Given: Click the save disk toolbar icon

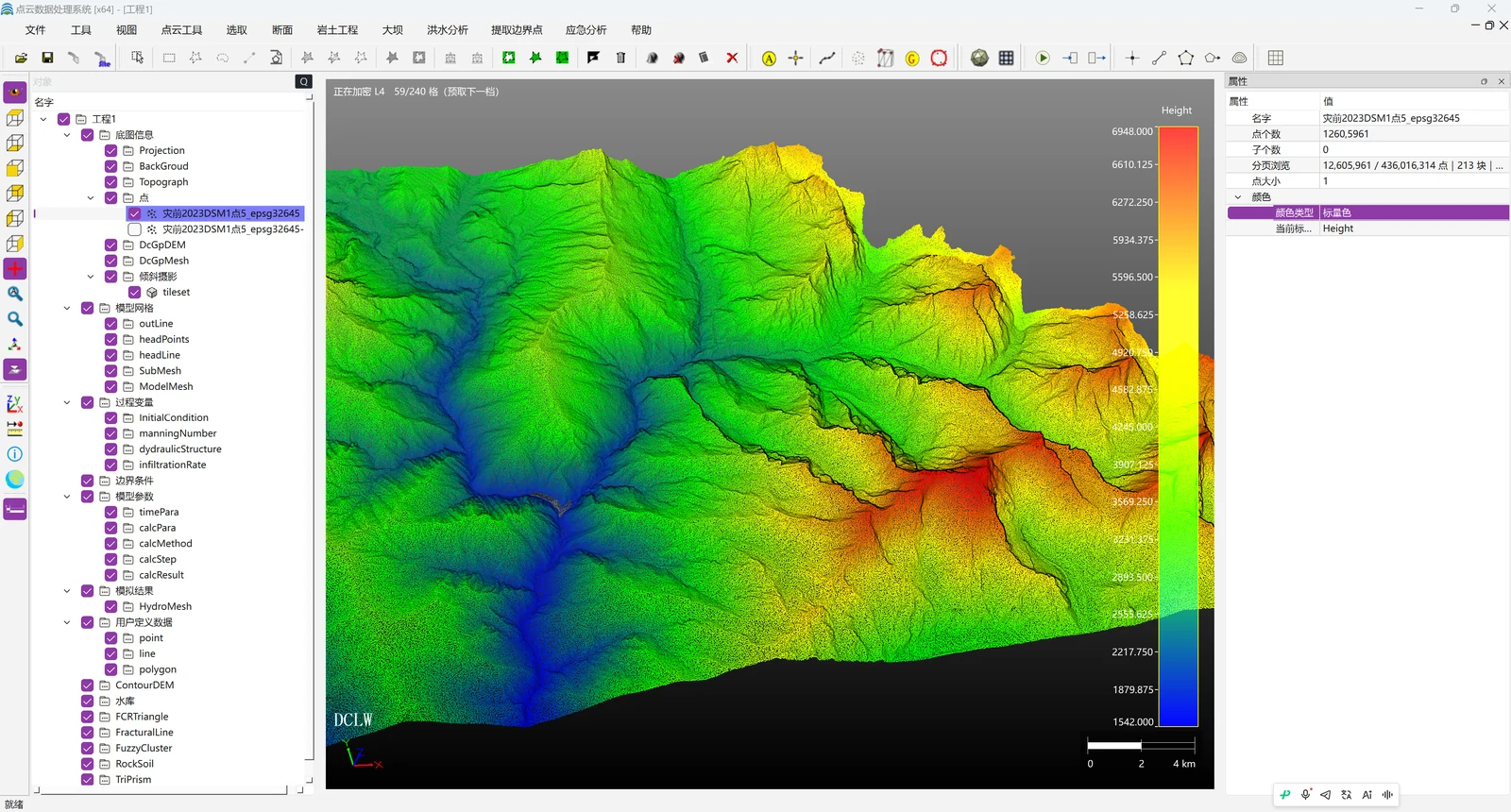Looking at the screenshot, I should click(47, 58).
